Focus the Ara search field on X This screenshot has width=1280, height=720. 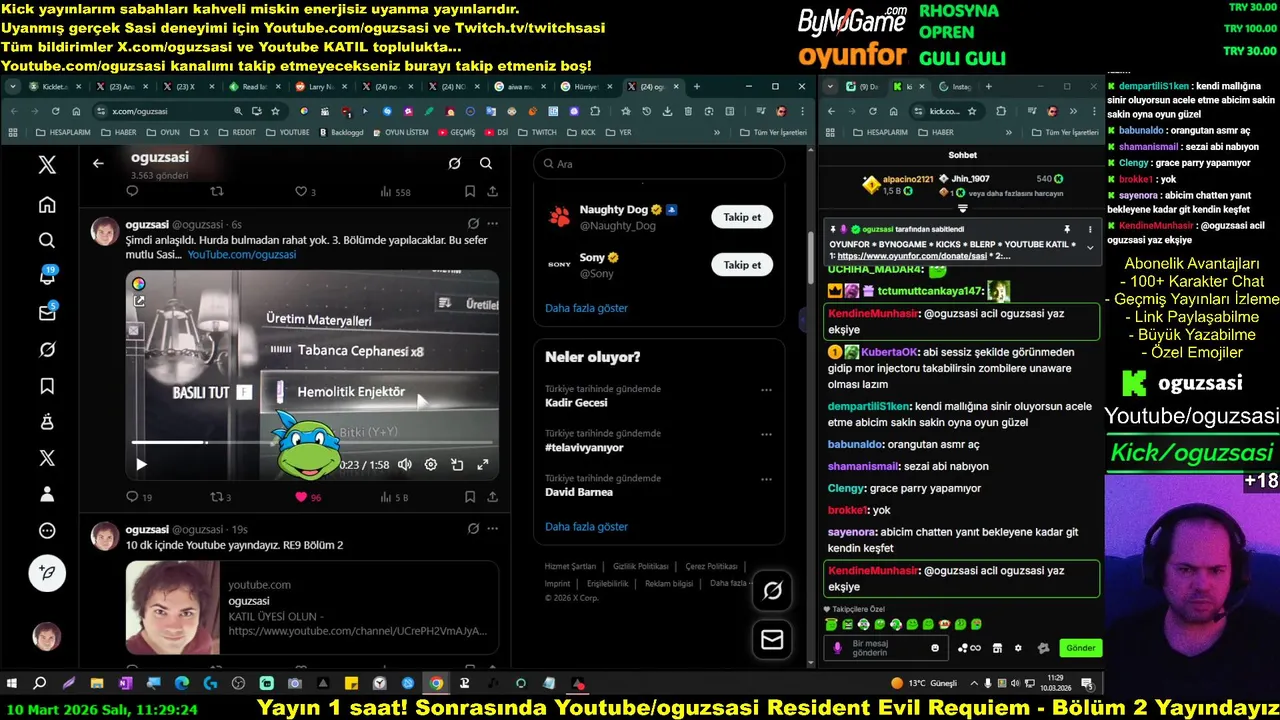point(659,163)
